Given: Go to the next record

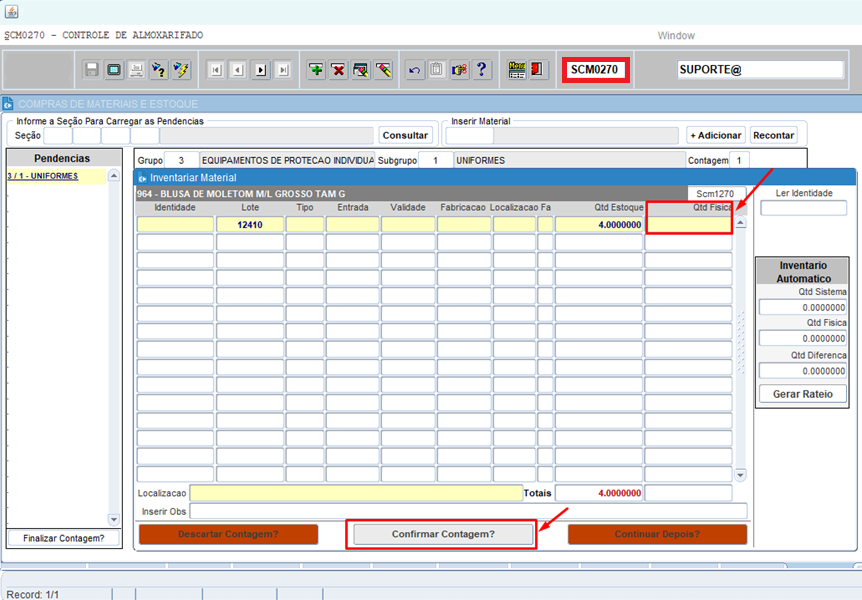Looking at the screenshot, I should click(x=260, y=70).
